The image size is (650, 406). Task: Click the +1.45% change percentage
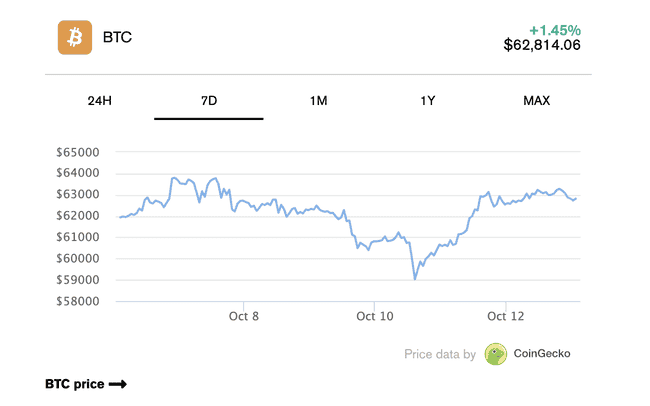click(553, 27)
